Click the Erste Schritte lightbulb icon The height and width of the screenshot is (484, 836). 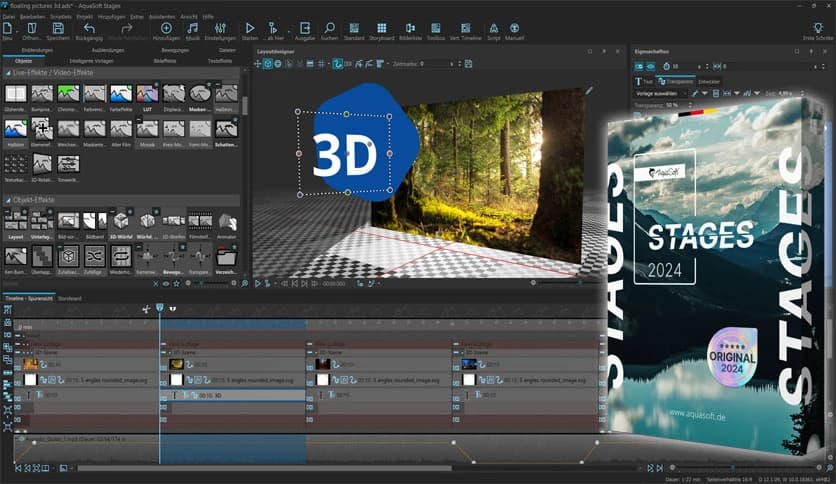[818, 28]
